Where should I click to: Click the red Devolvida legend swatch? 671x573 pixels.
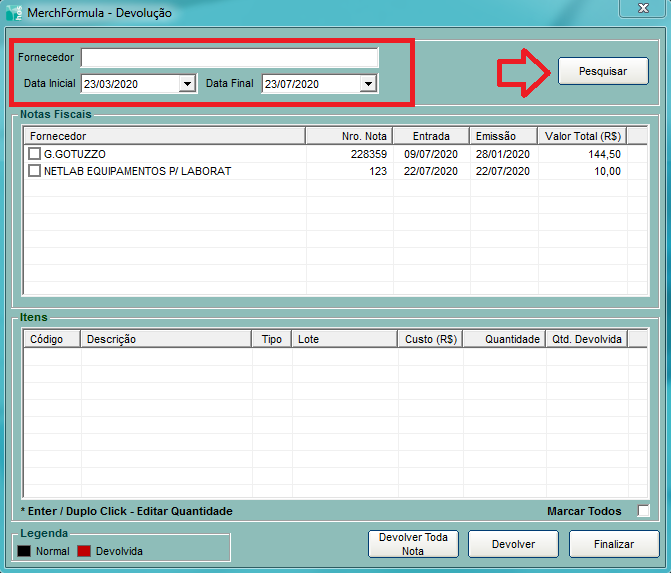(x=84, y=551)
